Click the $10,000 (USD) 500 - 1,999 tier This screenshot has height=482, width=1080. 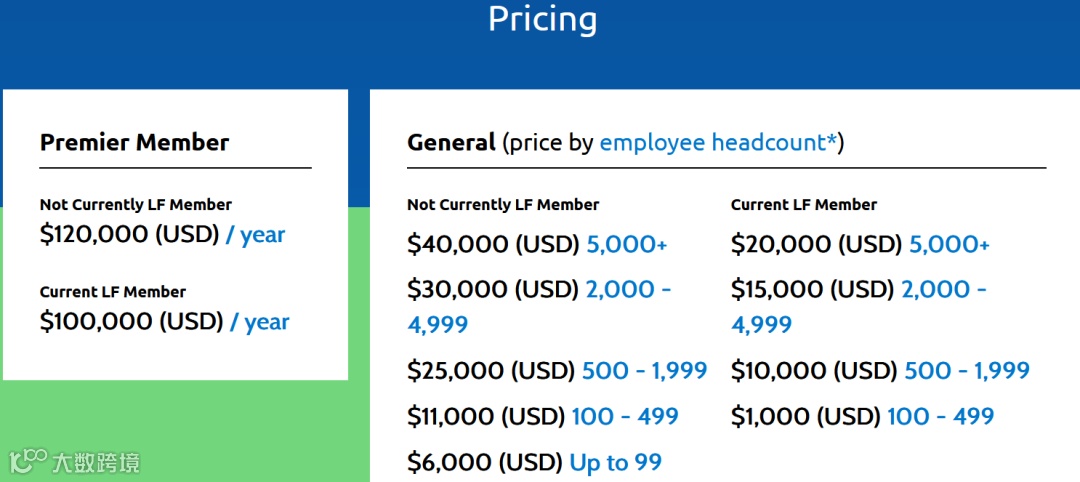point(880,371)
